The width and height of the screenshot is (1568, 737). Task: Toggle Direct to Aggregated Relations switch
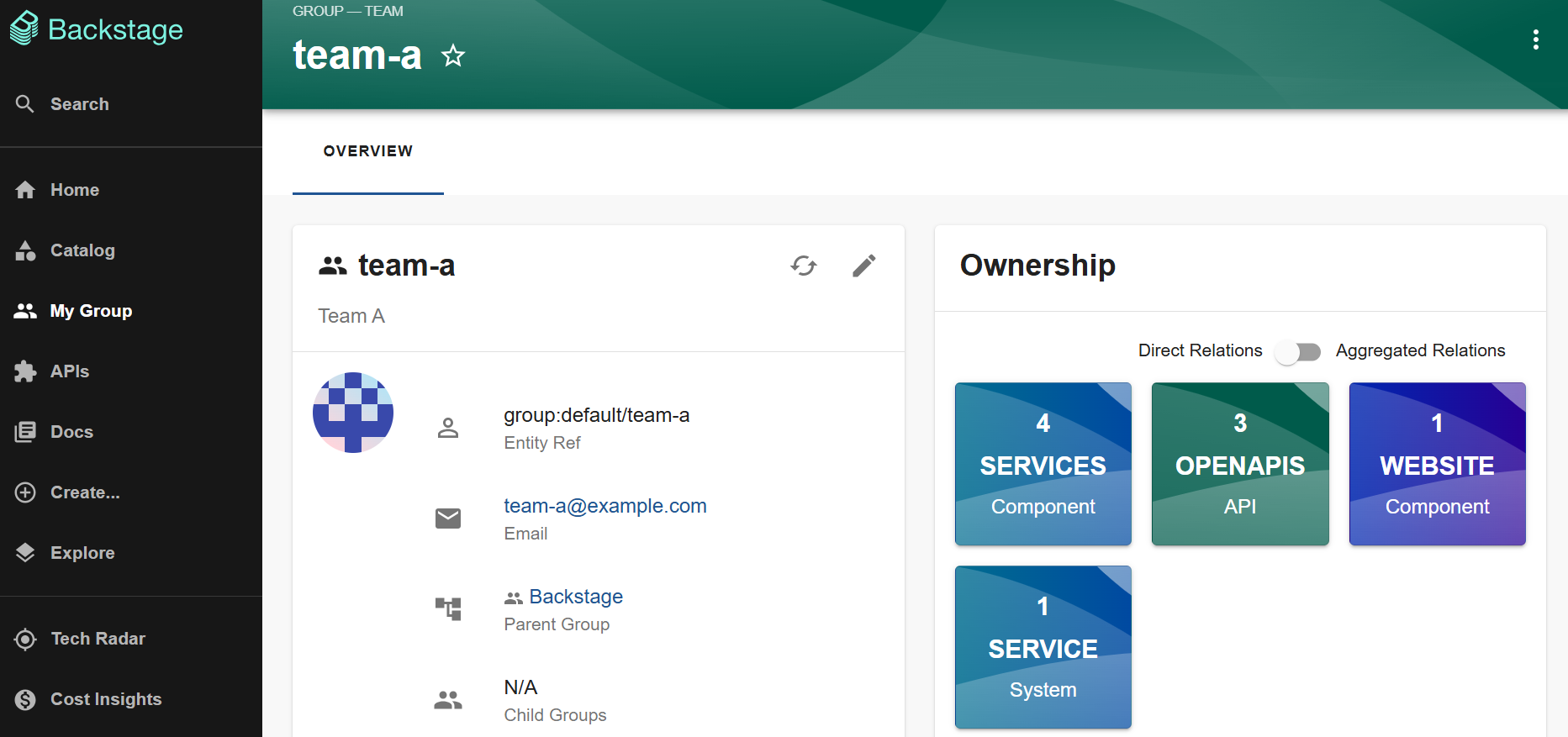(1298, 351)
